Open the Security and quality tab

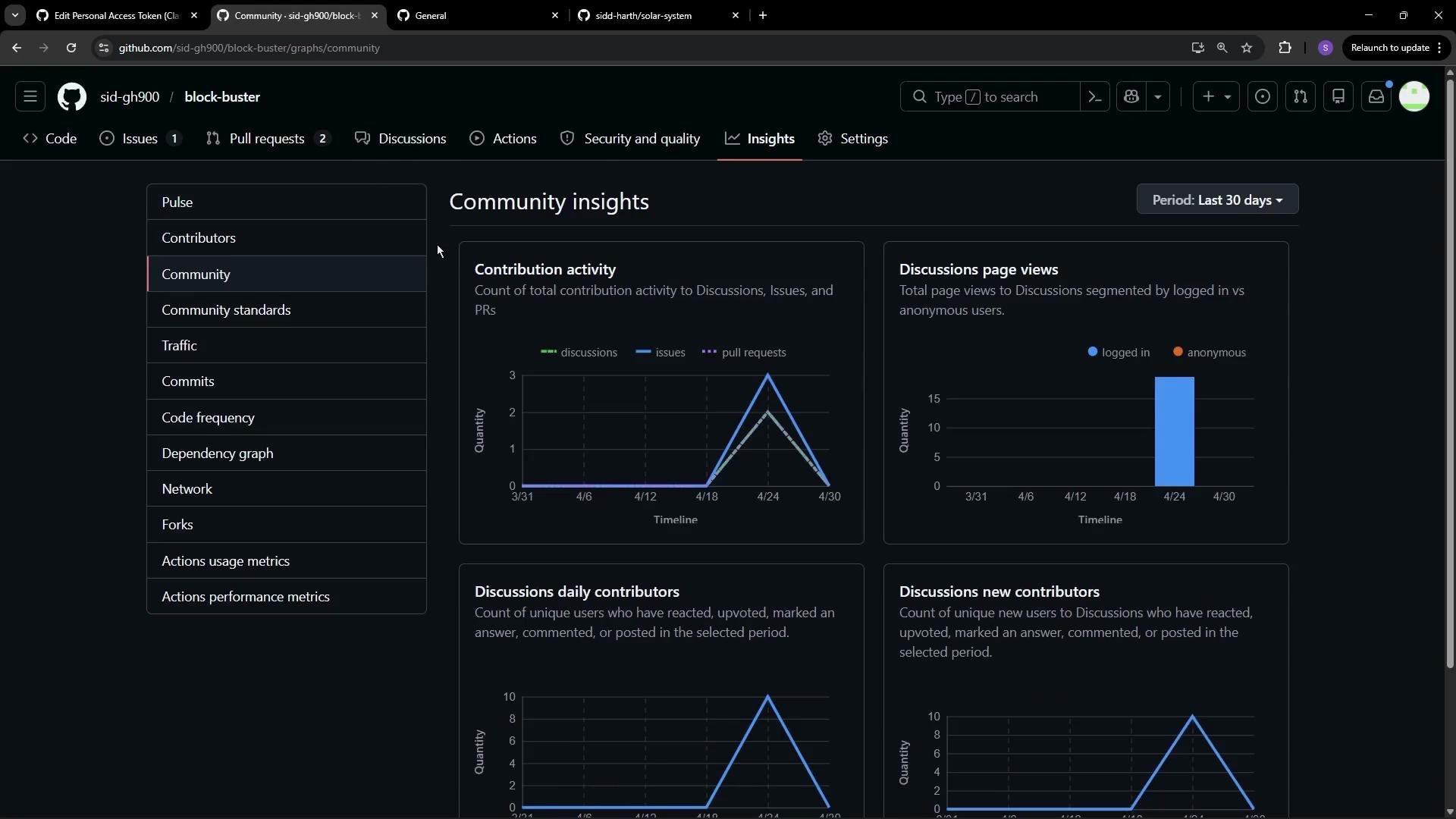pyautogui.click(x=630, y=139)
